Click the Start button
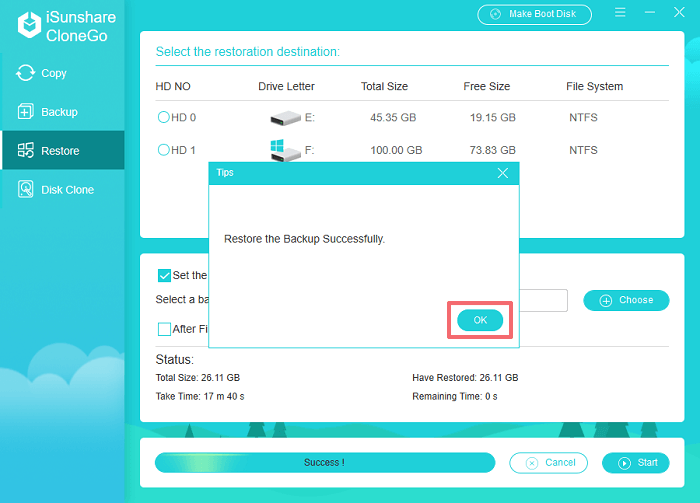Screen dimensions: 700x503 click(x=636, y=463)
